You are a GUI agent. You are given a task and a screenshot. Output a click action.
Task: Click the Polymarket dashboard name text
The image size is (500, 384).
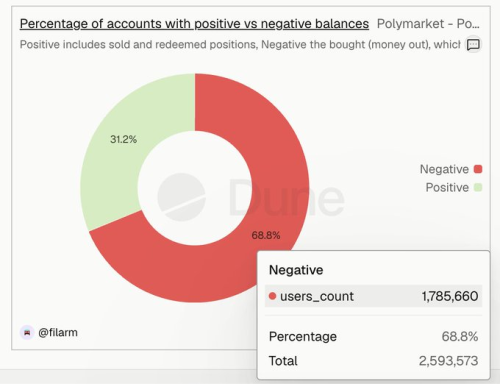pos(428,24)
